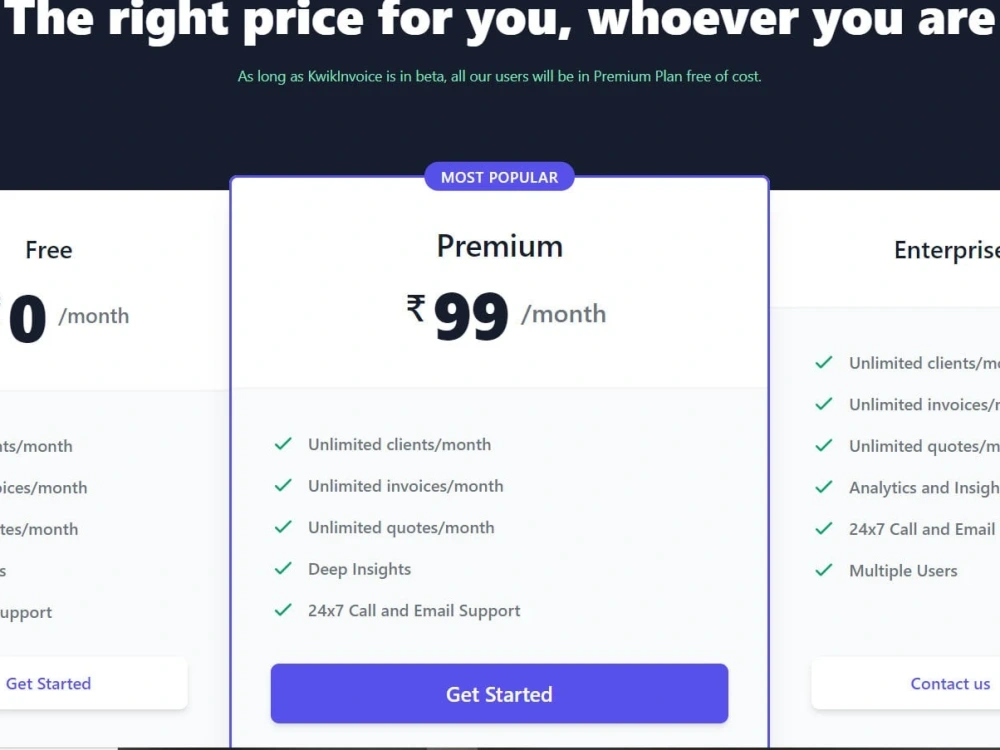The image size is (1000, 750).
Task: Click the green beta notice text
Action: (x=499, y=77)
